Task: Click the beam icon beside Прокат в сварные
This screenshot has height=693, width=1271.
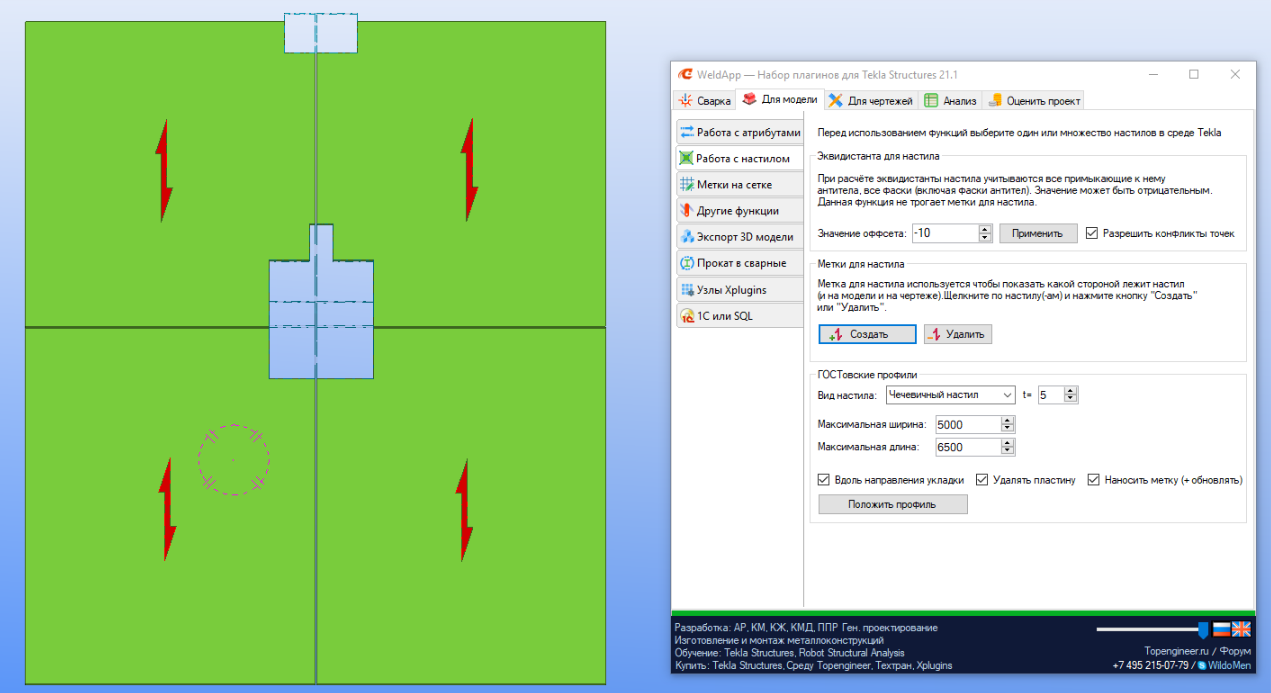Action: [687, 263]
